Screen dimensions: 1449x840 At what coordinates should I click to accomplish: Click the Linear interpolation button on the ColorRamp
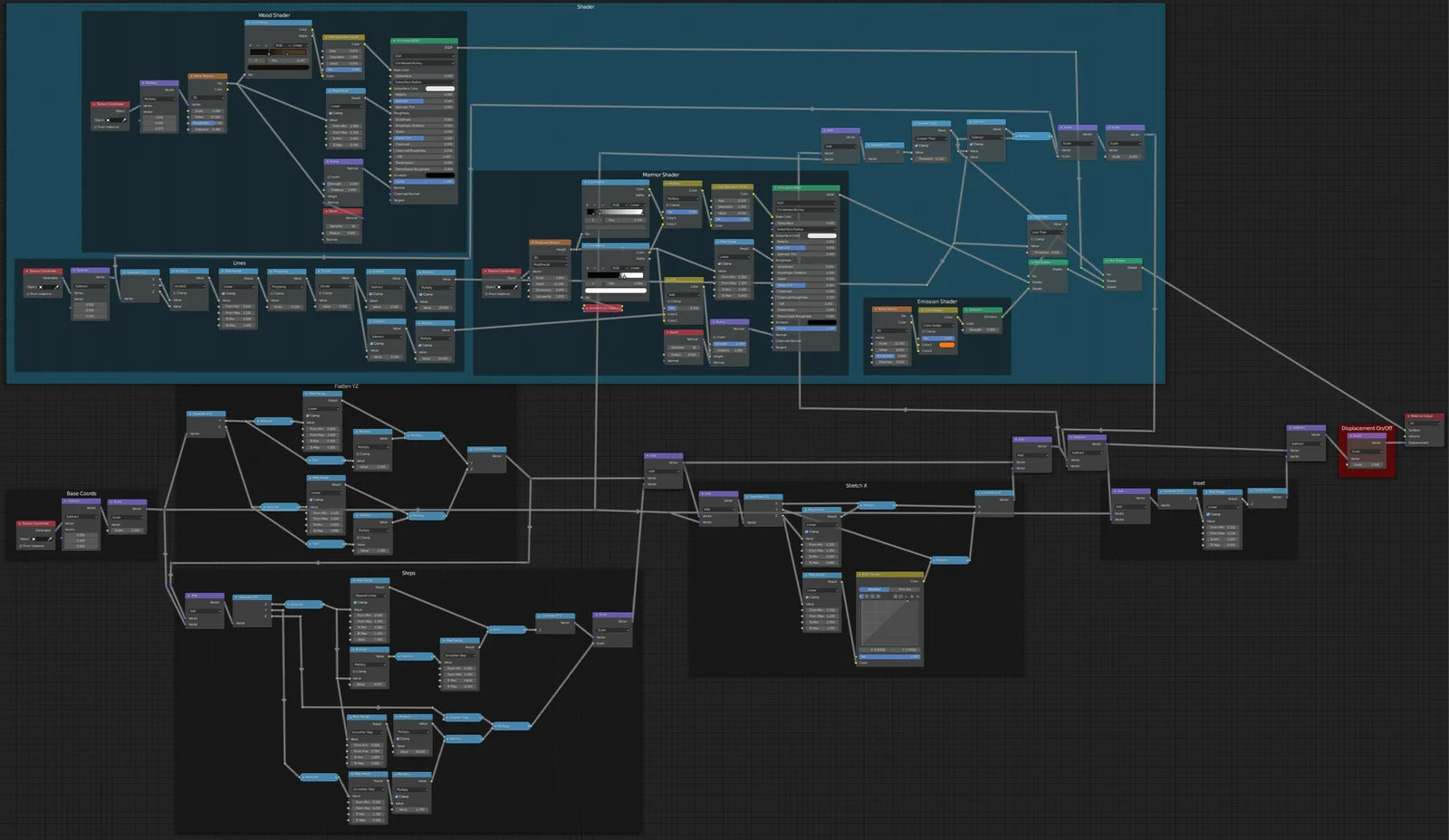coord(298,45)
